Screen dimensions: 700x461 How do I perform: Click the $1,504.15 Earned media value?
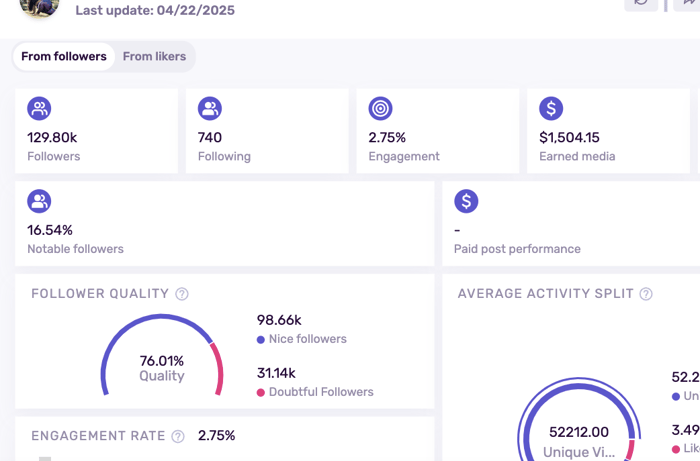[x=569, y=138]
